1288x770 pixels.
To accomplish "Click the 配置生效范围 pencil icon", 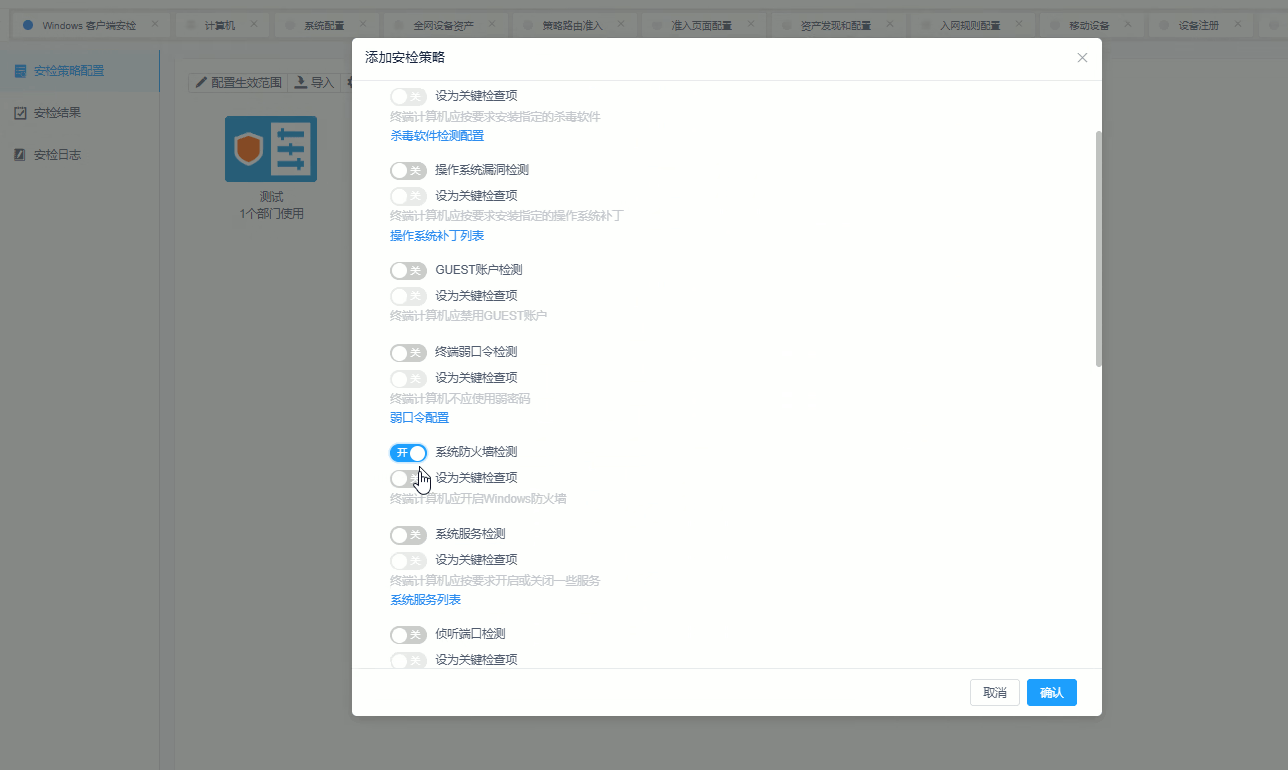I will (201, 83).
